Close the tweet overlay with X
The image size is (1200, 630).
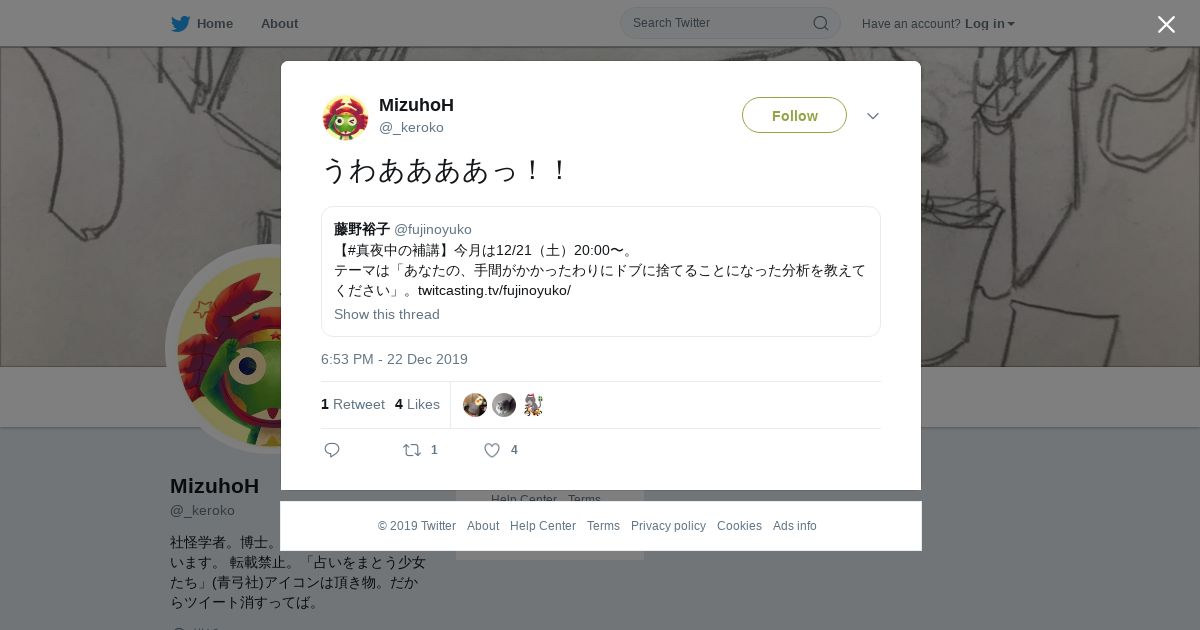coord(1166,24)
